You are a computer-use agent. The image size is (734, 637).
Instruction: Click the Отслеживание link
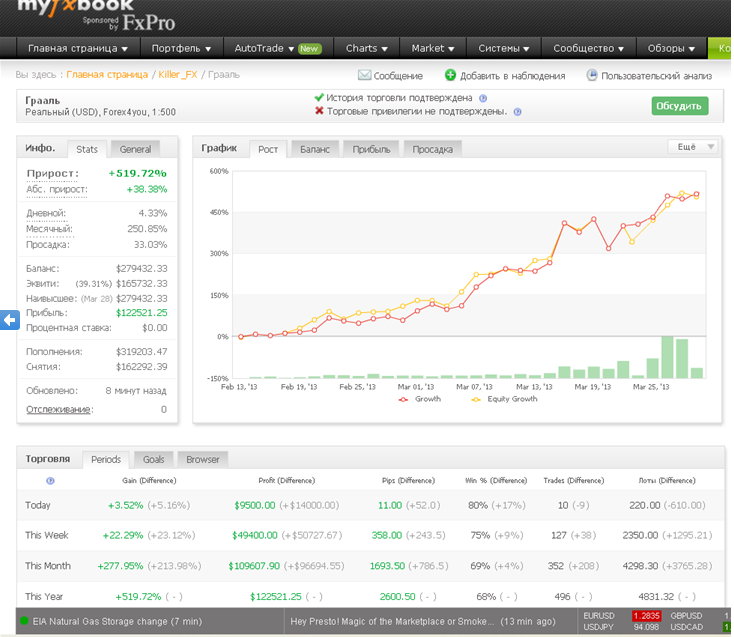click(59, 410)
